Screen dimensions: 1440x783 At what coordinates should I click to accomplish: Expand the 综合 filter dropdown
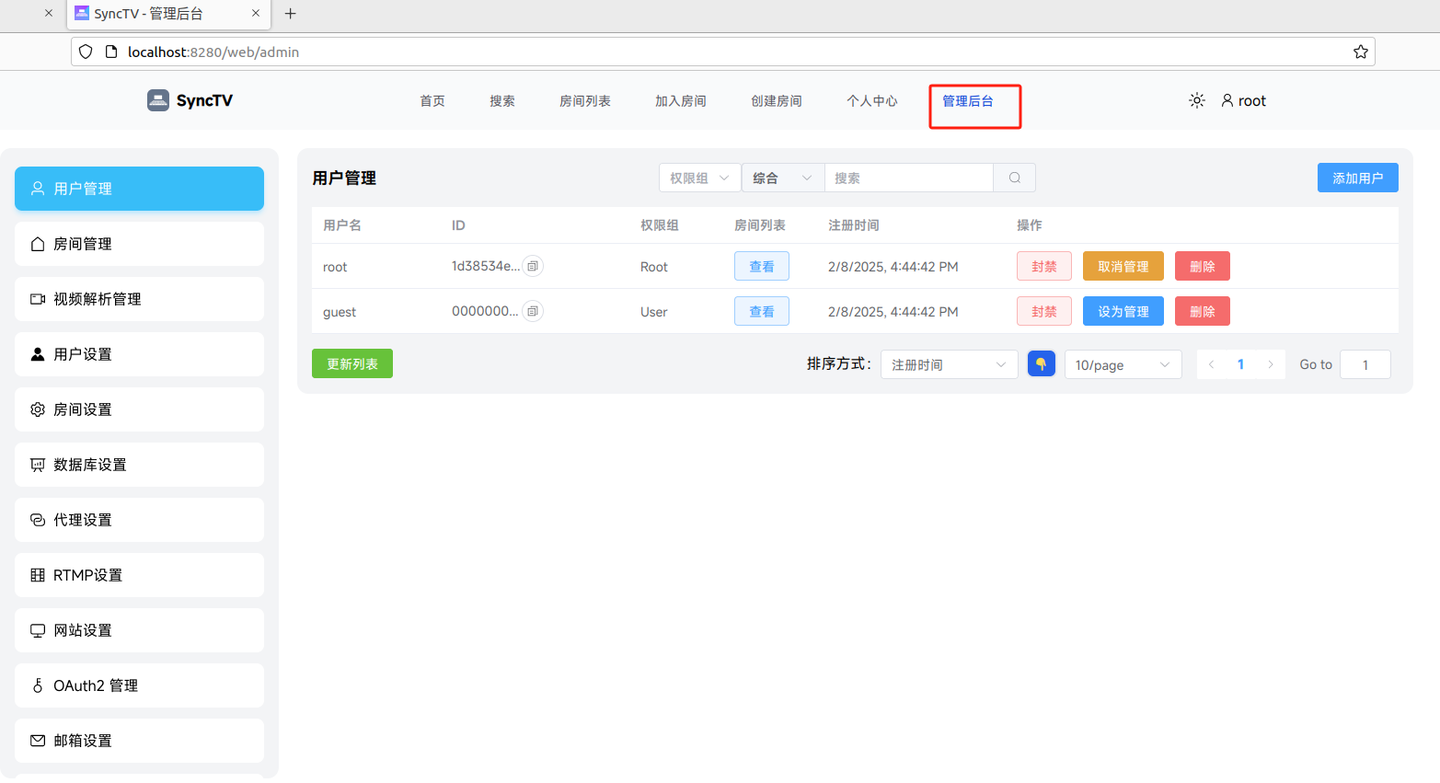[782, 177]
